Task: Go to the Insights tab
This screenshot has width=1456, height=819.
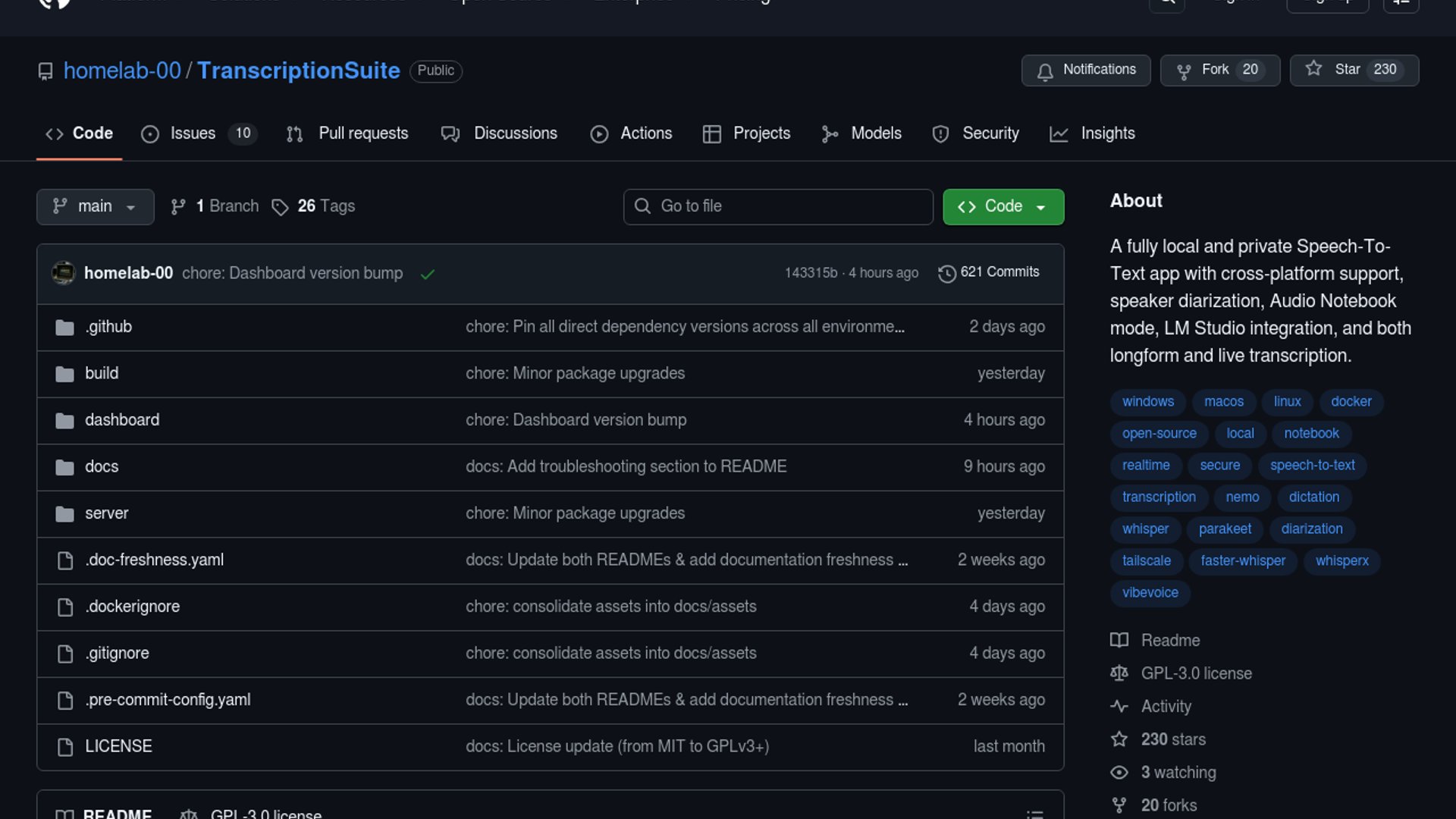Action: pos(1107,133)
